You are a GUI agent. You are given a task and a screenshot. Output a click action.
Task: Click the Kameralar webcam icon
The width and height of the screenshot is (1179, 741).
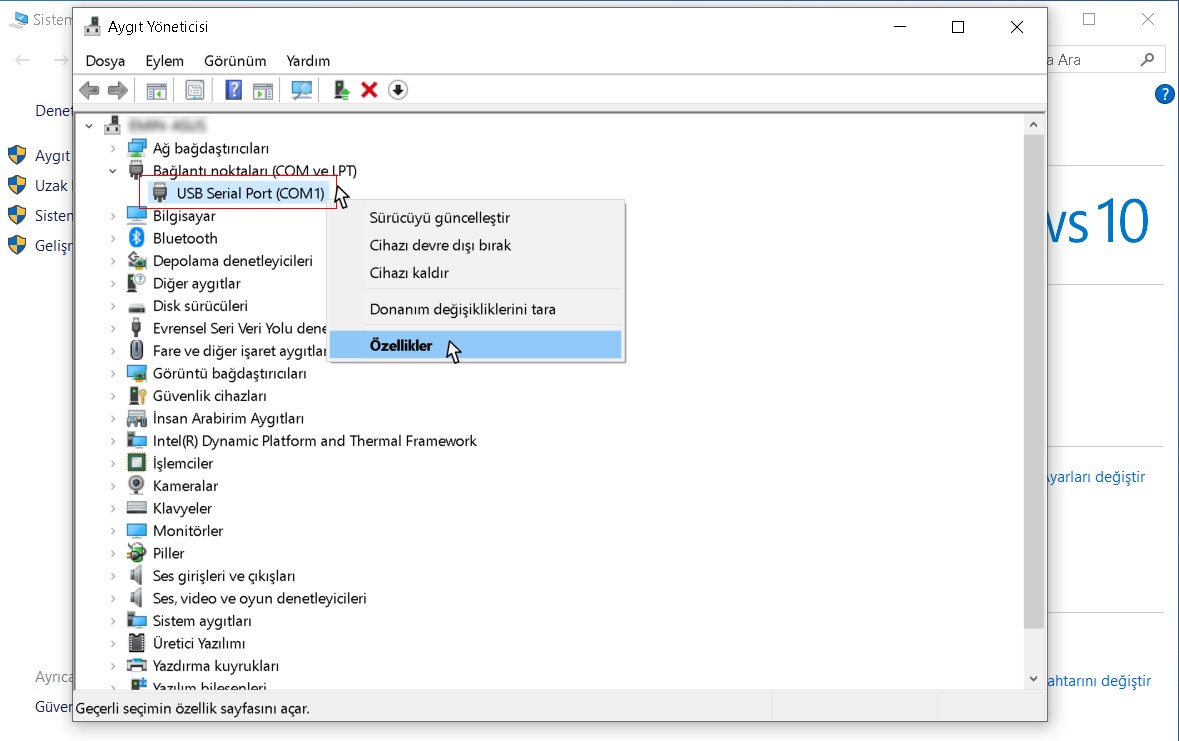coord(136,485)
